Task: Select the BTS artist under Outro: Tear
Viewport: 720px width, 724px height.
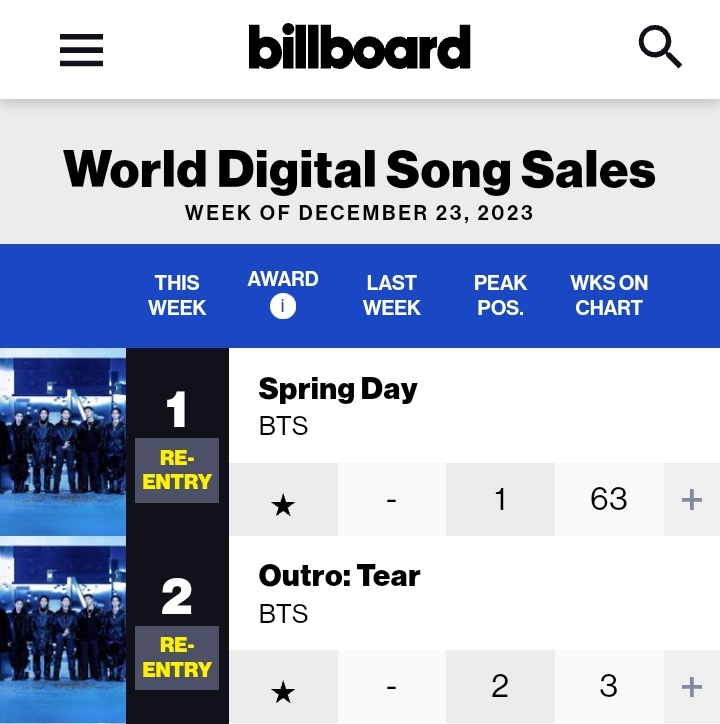Action: [x=283, y=614]
